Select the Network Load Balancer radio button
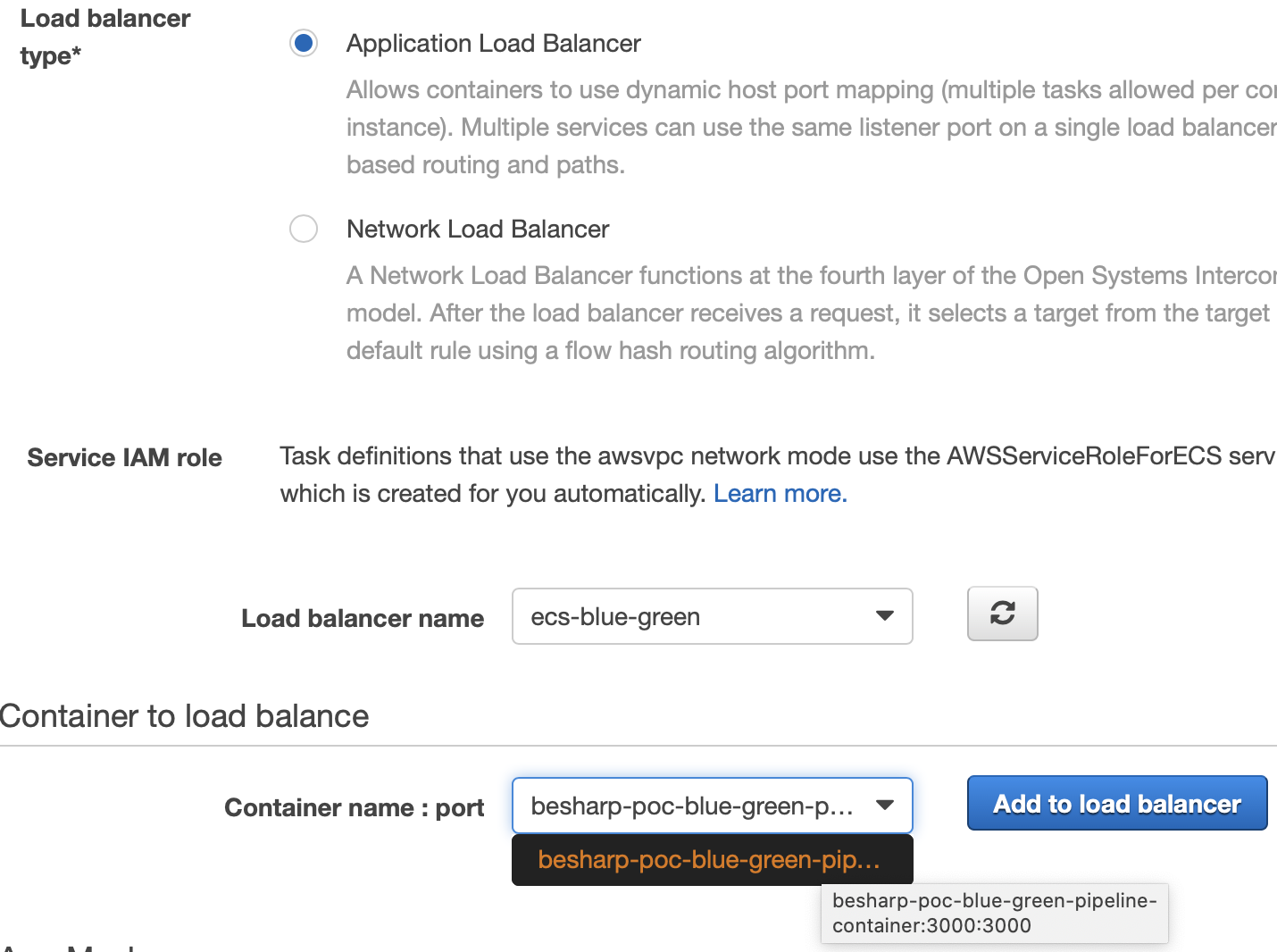Viewport: 1277px width, 952px height. (x=304, y=229)
